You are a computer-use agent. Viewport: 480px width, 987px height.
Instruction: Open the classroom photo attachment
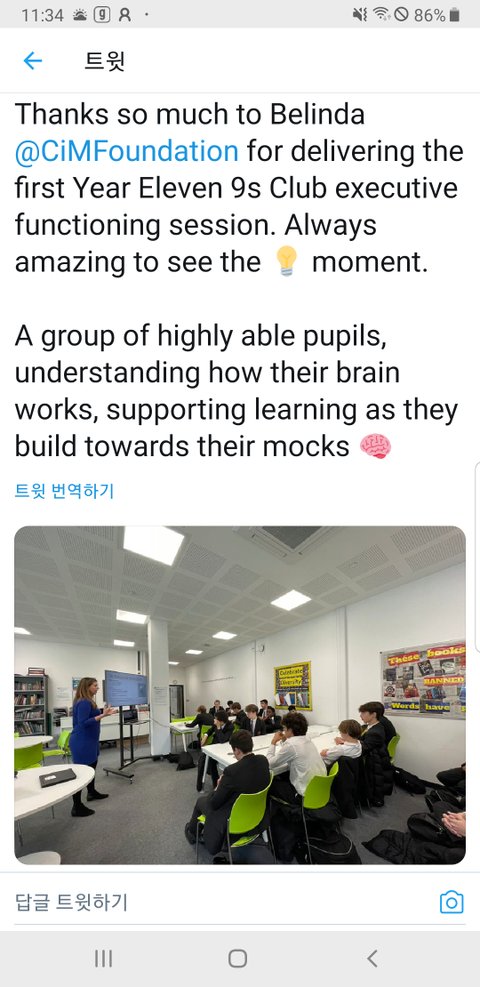tap(240, 695)
